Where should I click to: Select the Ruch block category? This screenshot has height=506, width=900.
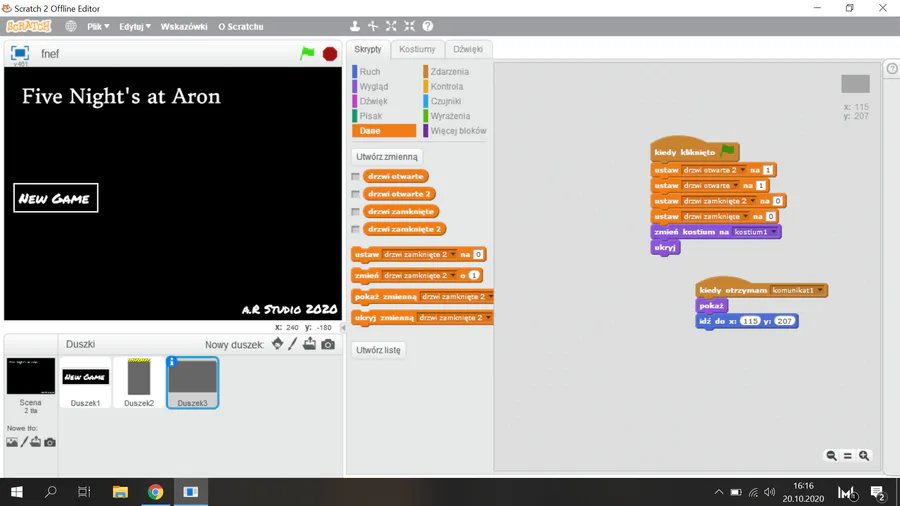pos(370,72)
